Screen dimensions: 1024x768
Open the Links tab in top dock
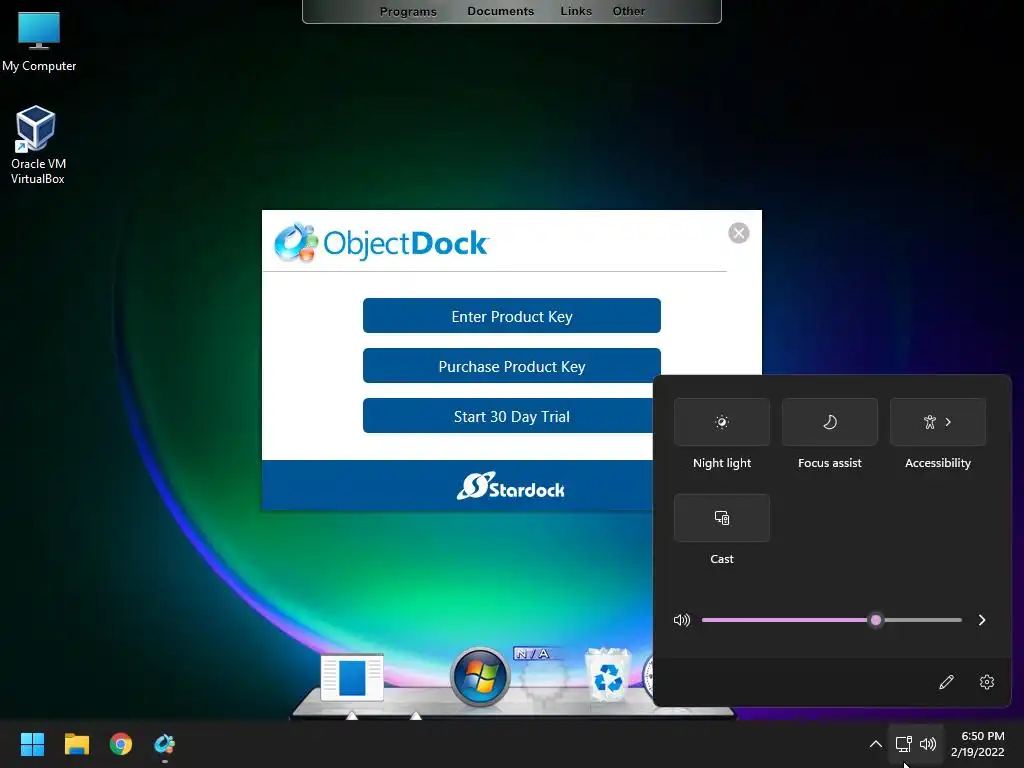click(576, 11)
